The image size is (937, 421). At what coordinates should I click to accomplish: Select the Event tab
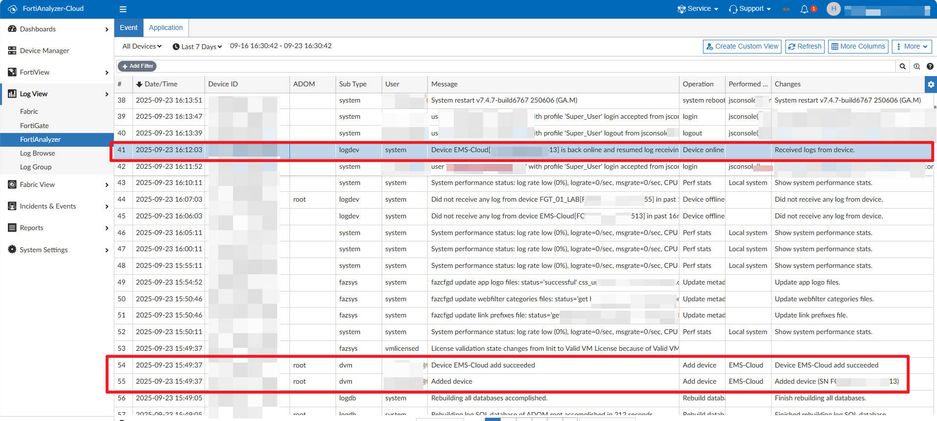130,28
